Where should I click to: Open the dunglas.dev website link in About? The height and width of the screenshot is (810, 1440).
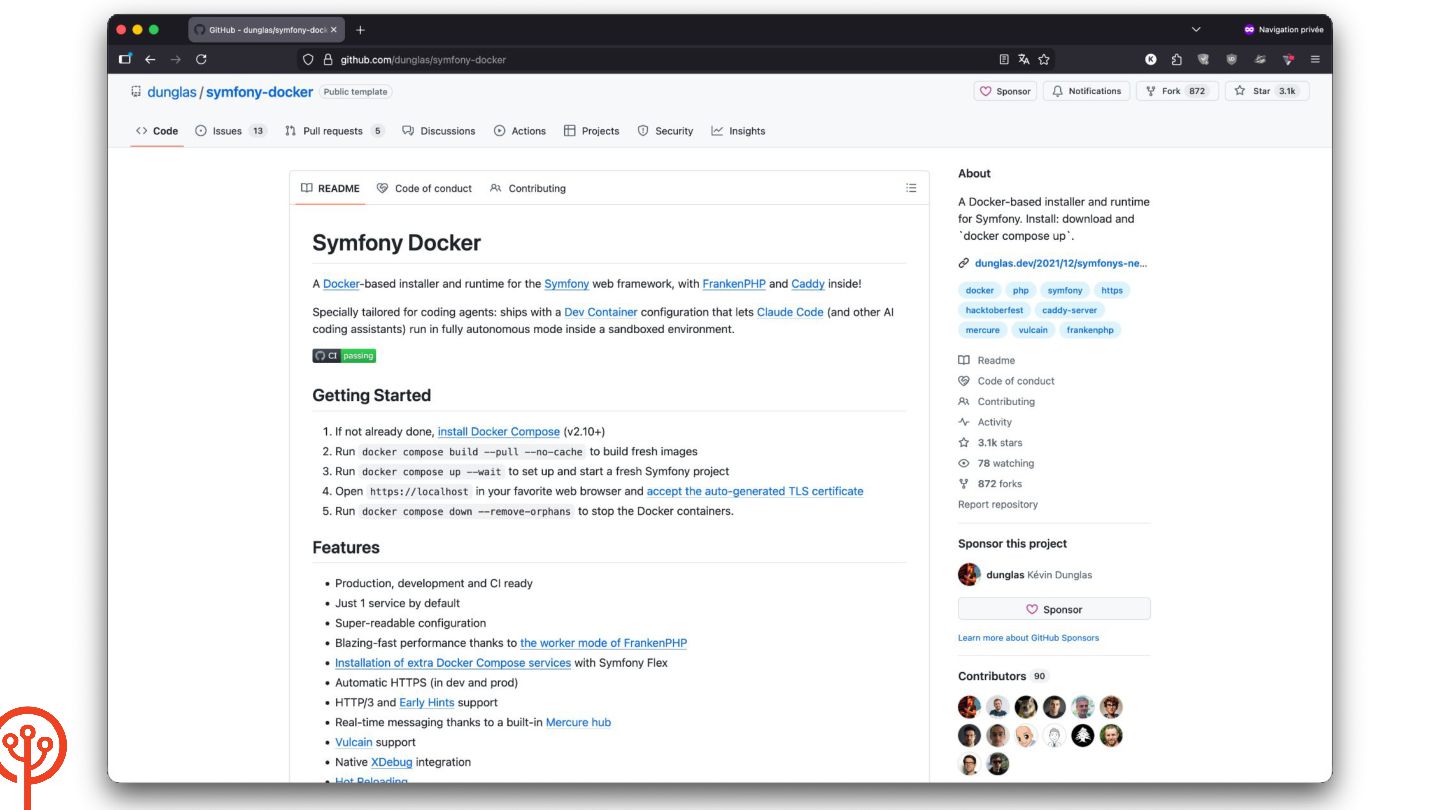point(1061,263)
